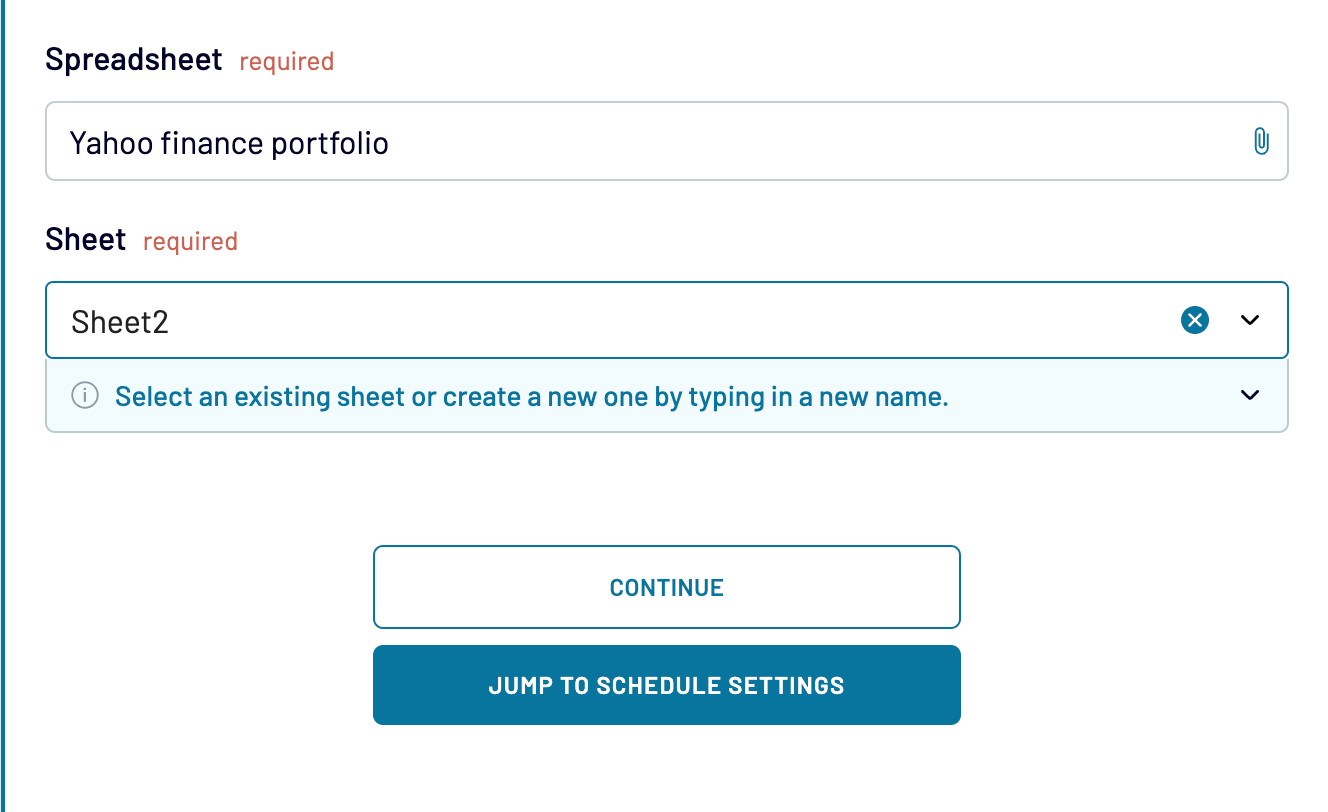Screen dimensions: 1328x812
Task: Click the required tag beside Spreadsheet
Action: point(286,62)
